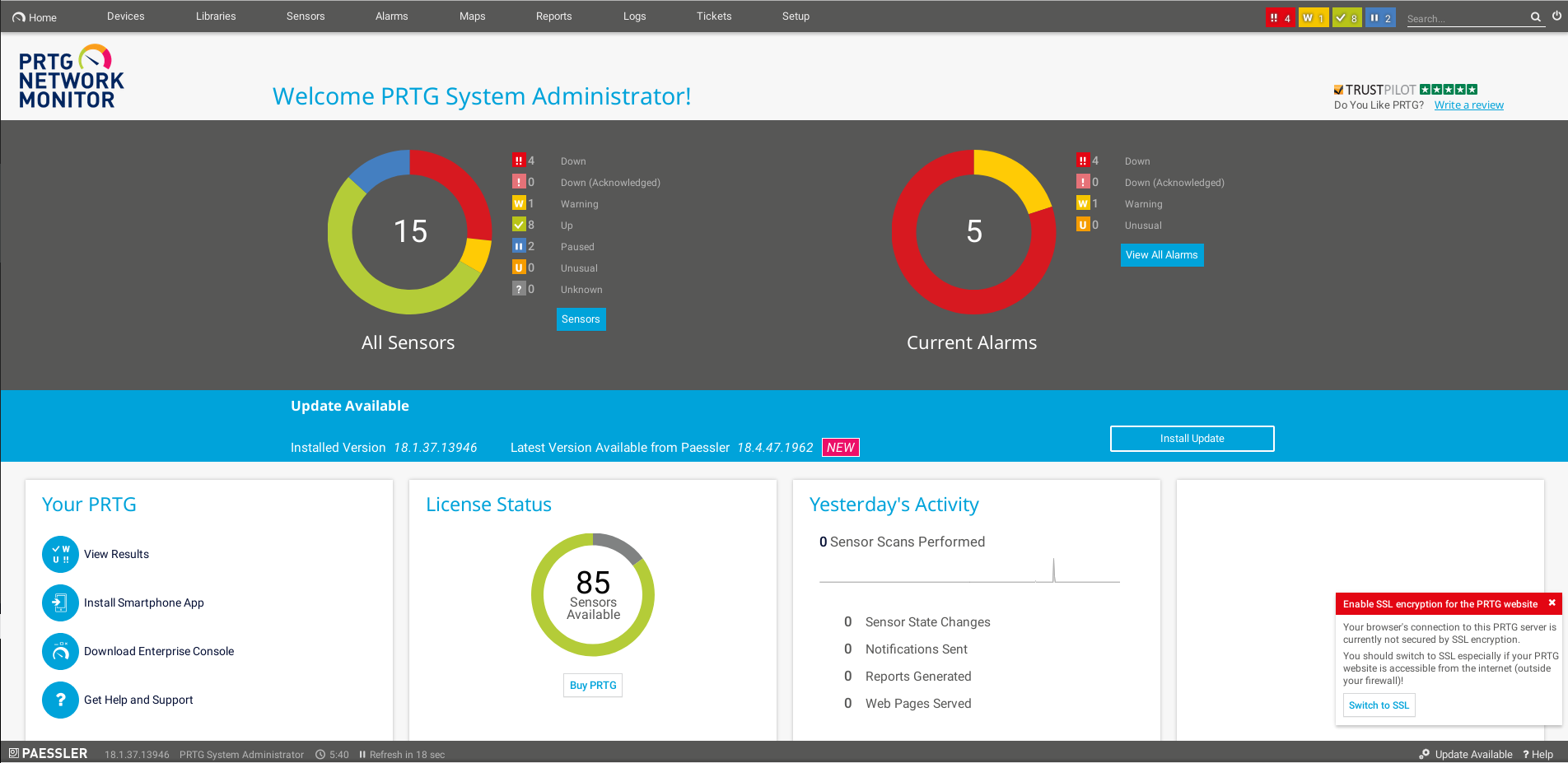Click the View Results icon
The width and height of the screenshot is (1568, 763).
click(60, 555)
